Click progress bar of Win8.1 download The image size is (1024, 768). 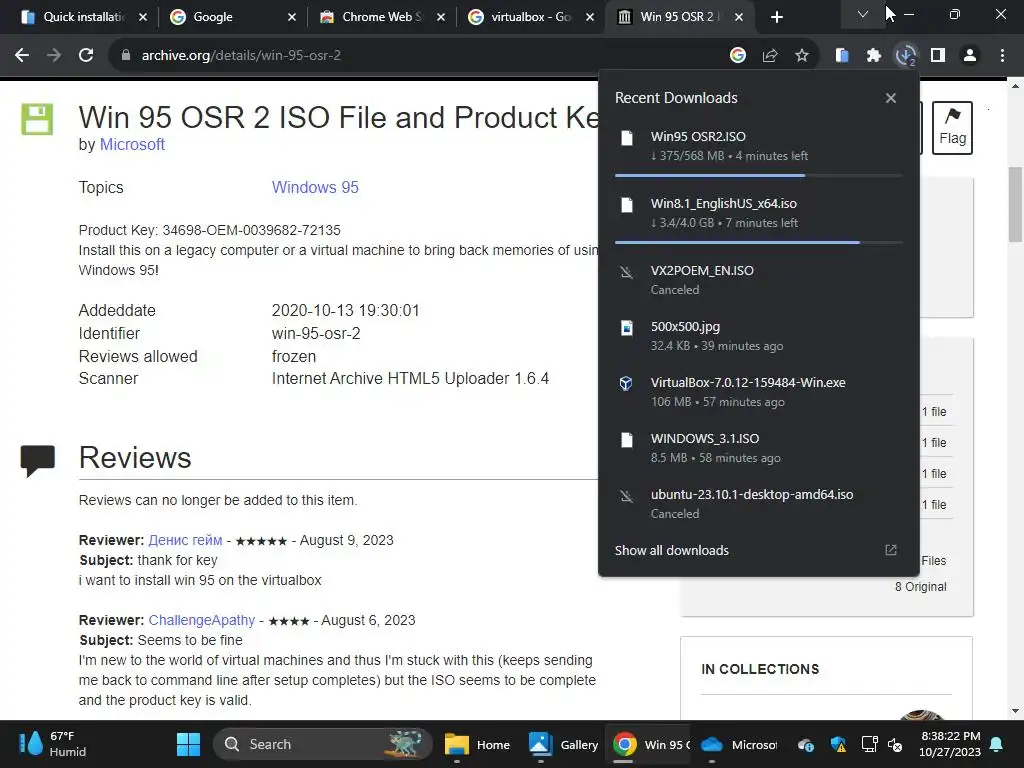coord(758,242)
